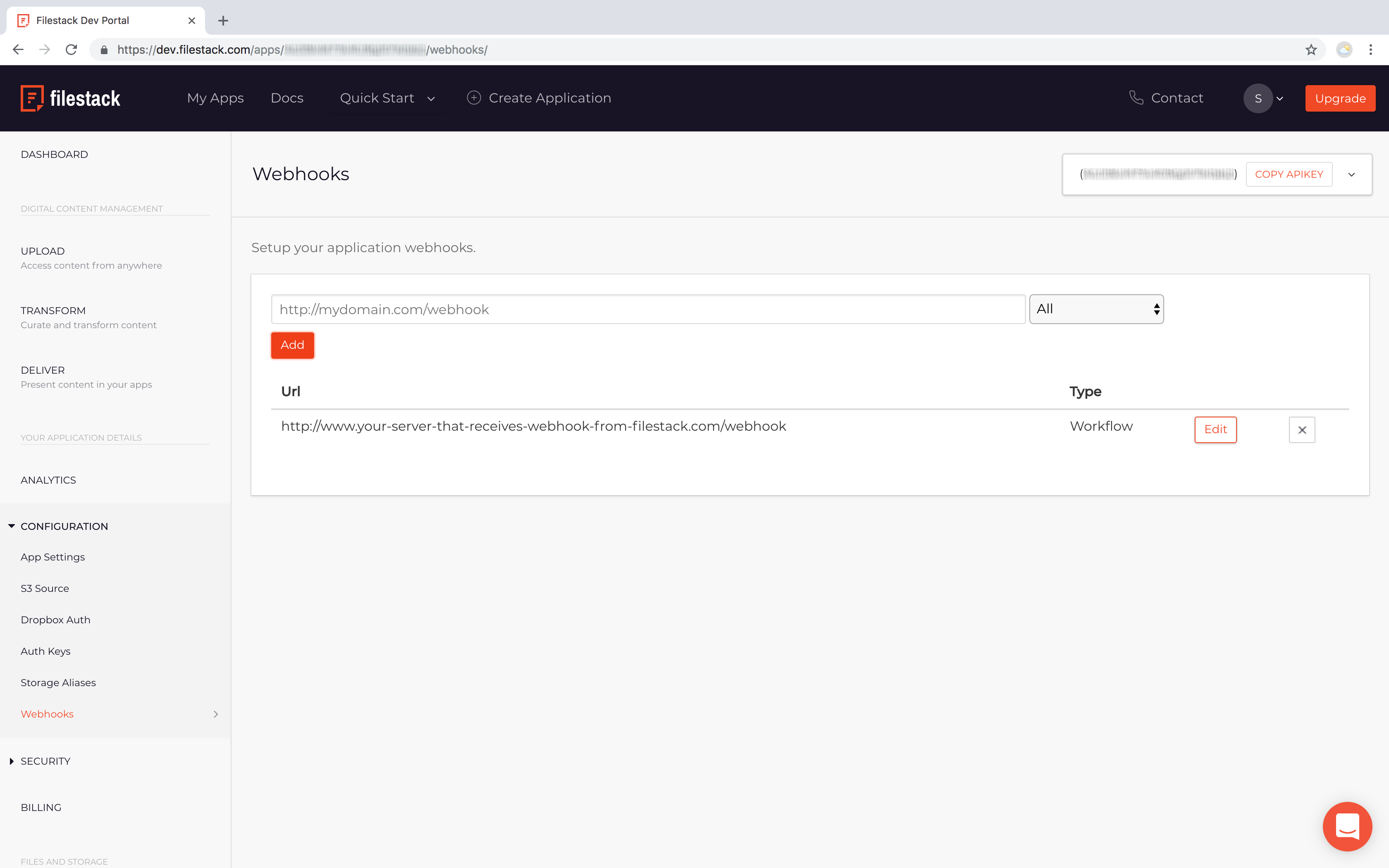This screenshot has width=1389, height=868.
Task: Open the Quick Start dropdown
Action: (387, 98)
